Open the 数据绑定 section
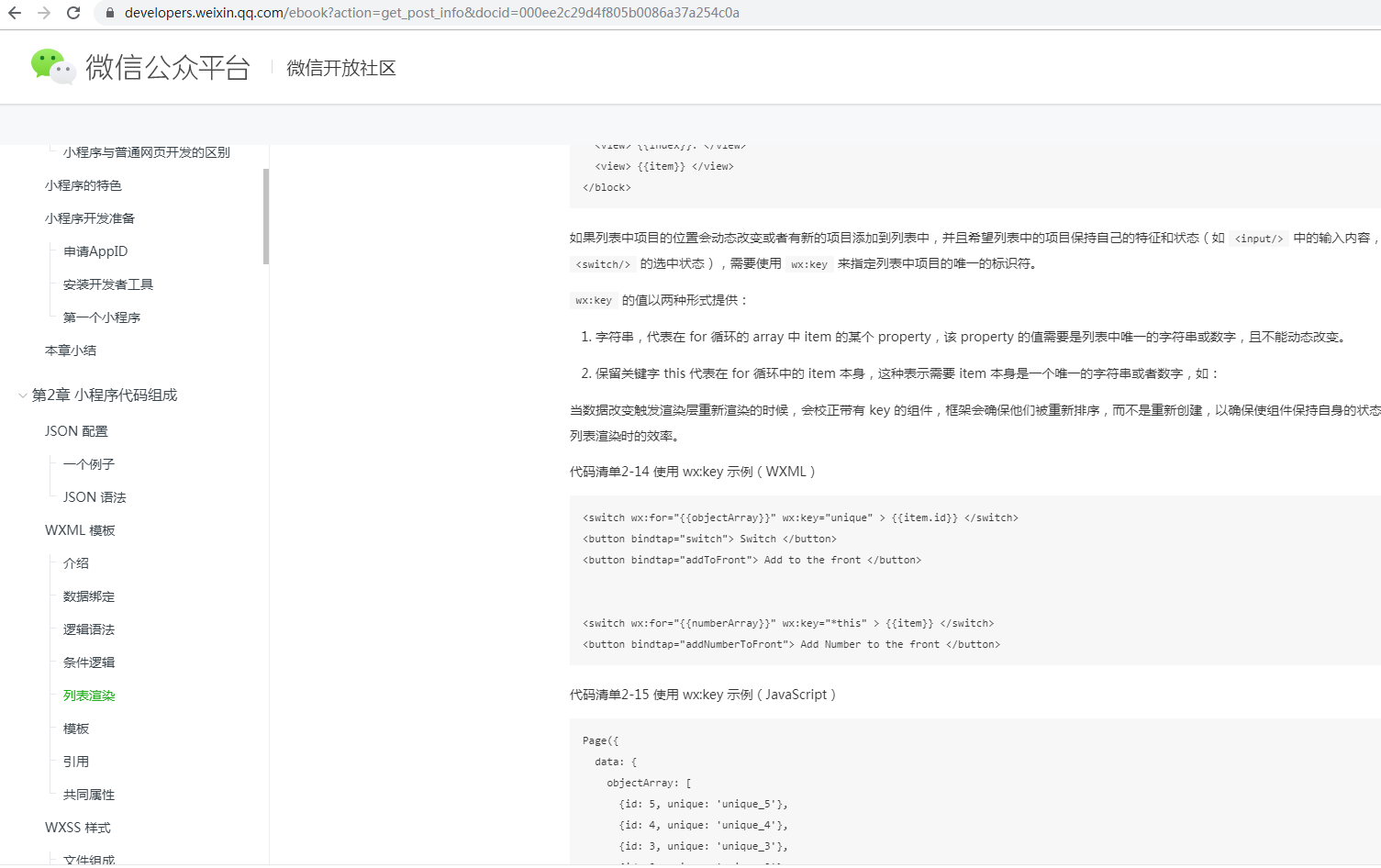Image resolution: width=1381 pixels, height=868 pixels. (x=88, y=595)
